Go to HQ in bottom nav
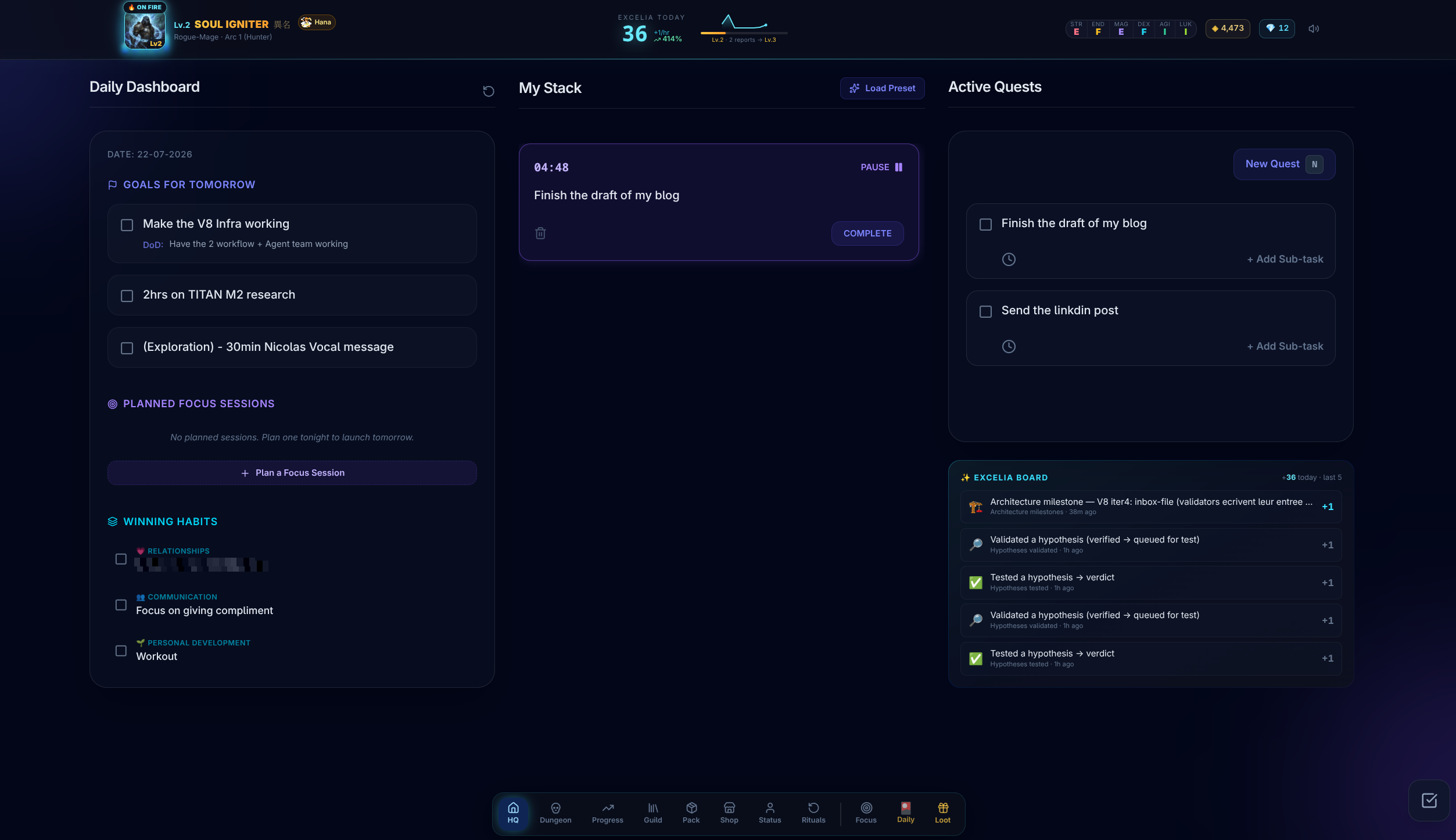 point(513,813)
